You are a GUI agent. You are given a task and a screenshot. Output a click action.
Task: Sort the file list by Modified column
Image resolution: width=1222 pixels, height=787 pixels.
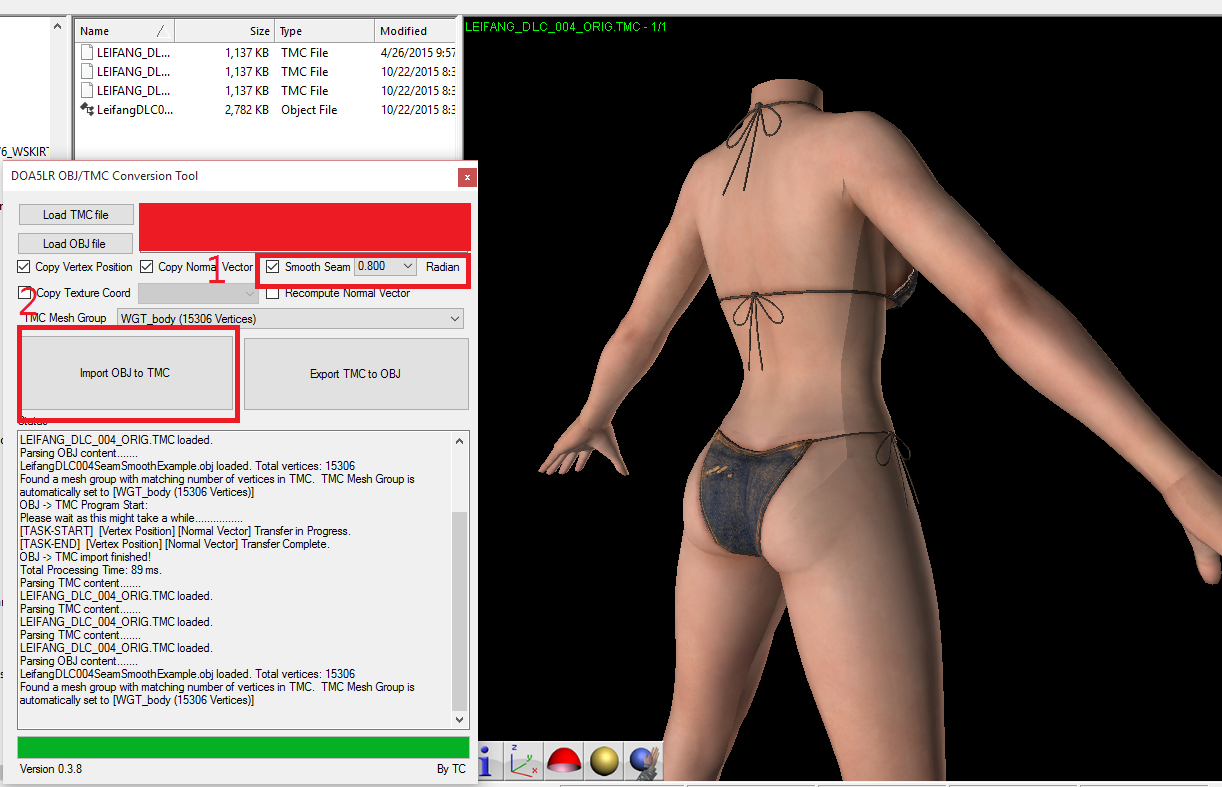click(415, 31)
